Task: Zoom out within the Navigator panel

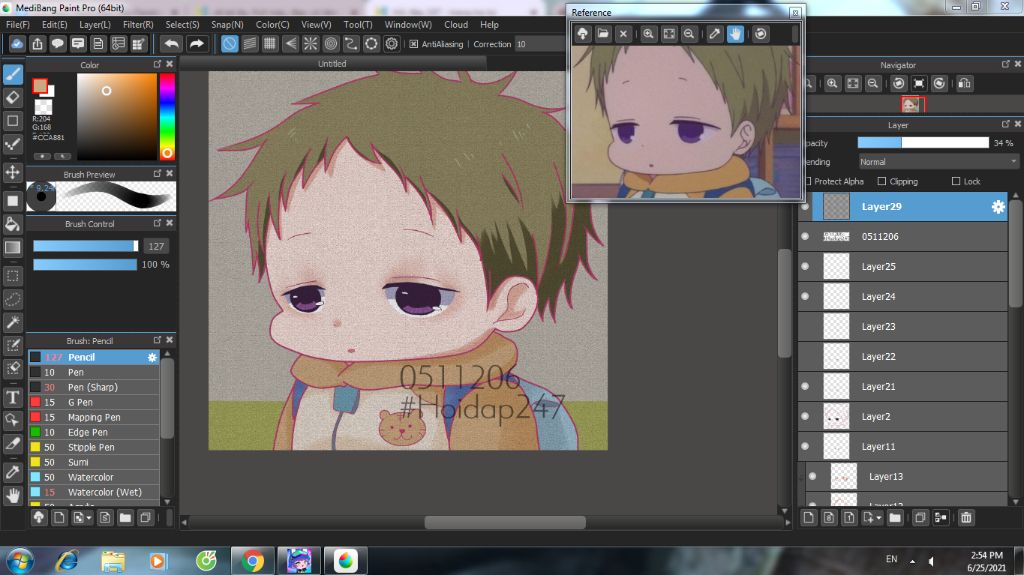Action: pos(872,84)
